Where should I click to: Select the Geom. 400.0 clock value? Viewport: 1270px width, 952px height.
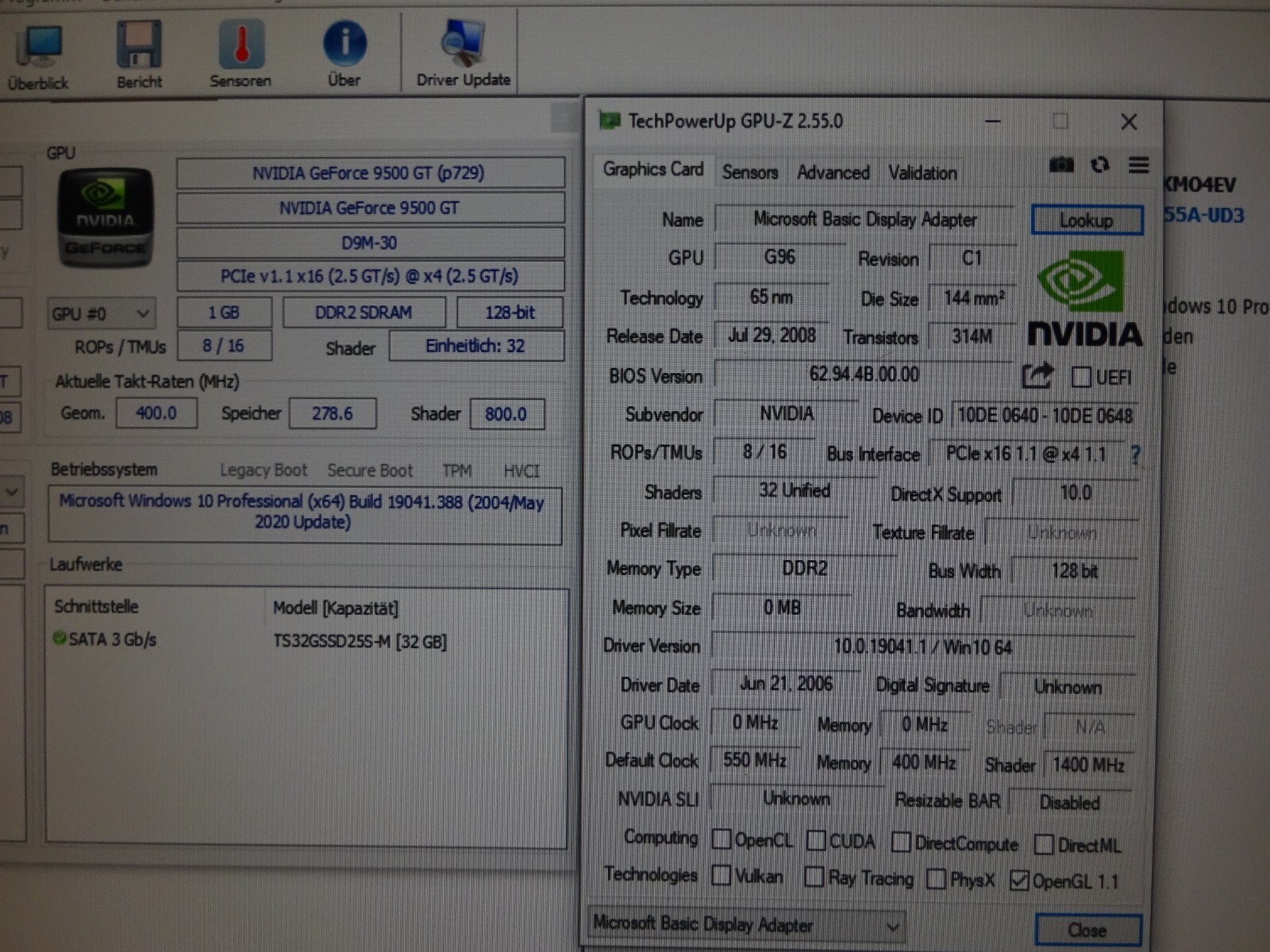156,413
